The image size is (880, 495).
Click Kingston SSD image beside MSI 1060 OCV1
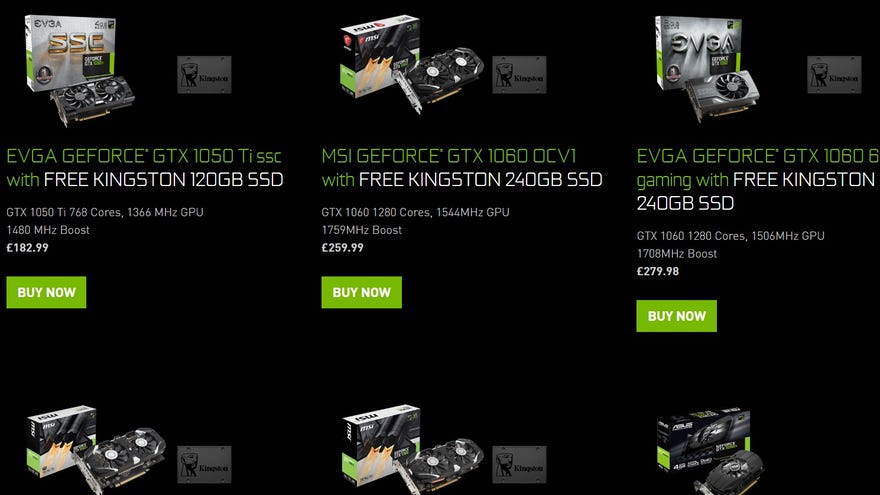[x=519, y=75]
